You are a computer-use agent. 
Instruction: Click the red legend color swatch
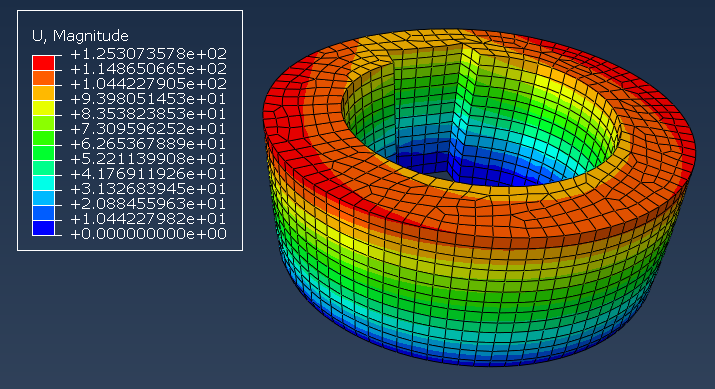(x=43, y=63)
